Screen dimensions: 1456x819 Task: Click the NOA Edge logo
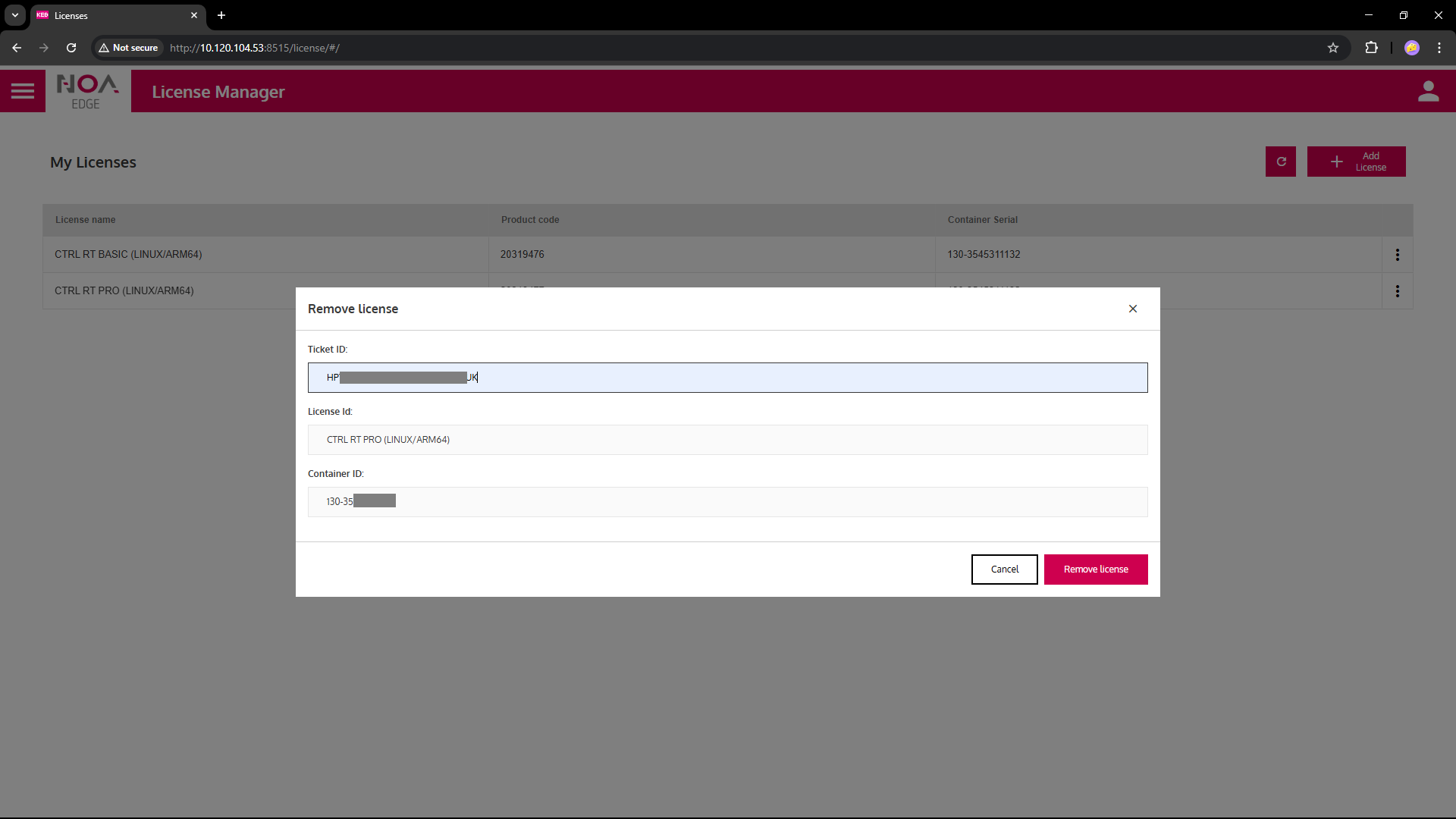(x=88, y=91)
